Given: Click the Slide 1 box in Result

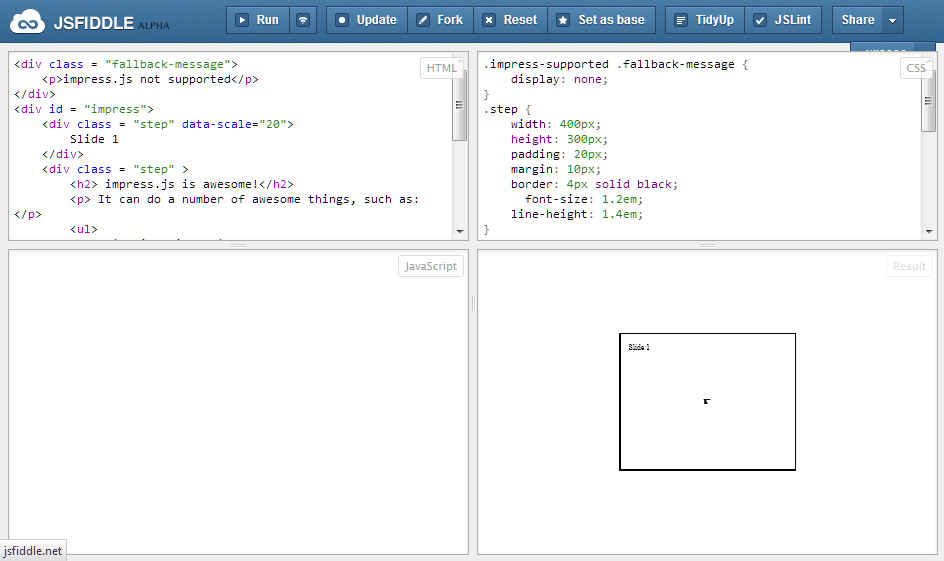Looking at the screenshot, I should point(707,401).
